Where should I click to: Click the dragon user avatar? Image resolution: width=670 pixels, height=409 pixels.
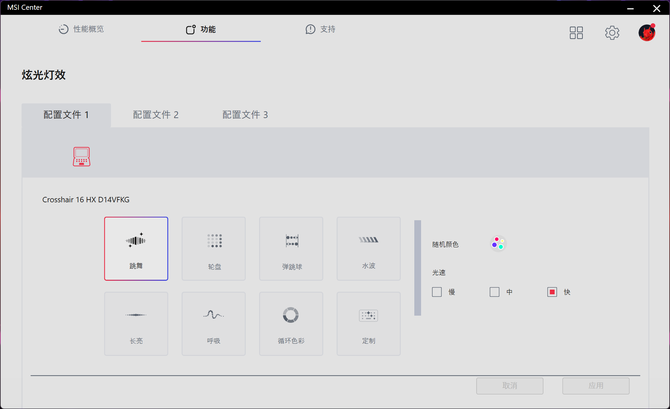click(x=647, y=32)
